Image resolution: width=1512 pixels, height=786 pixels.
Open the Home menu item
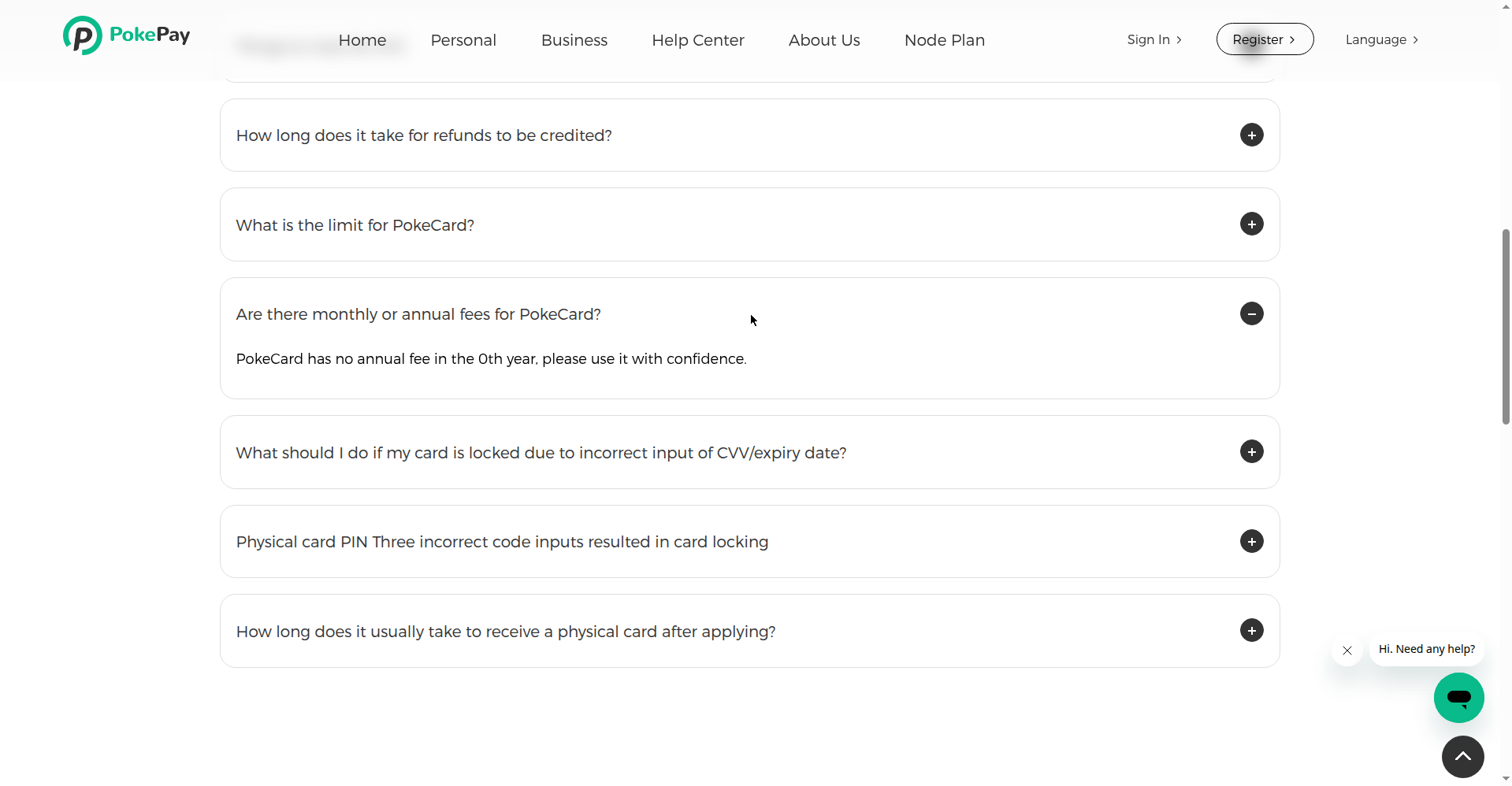click(362, 40)
